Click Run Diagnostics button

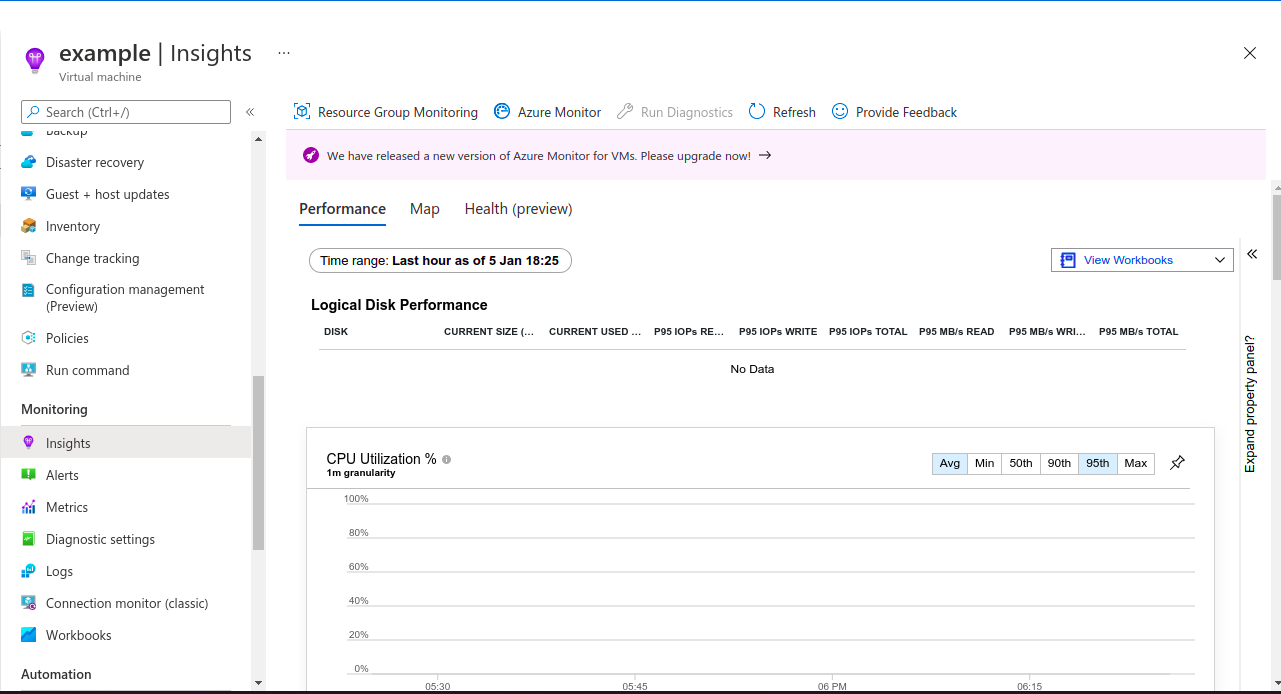675,112
